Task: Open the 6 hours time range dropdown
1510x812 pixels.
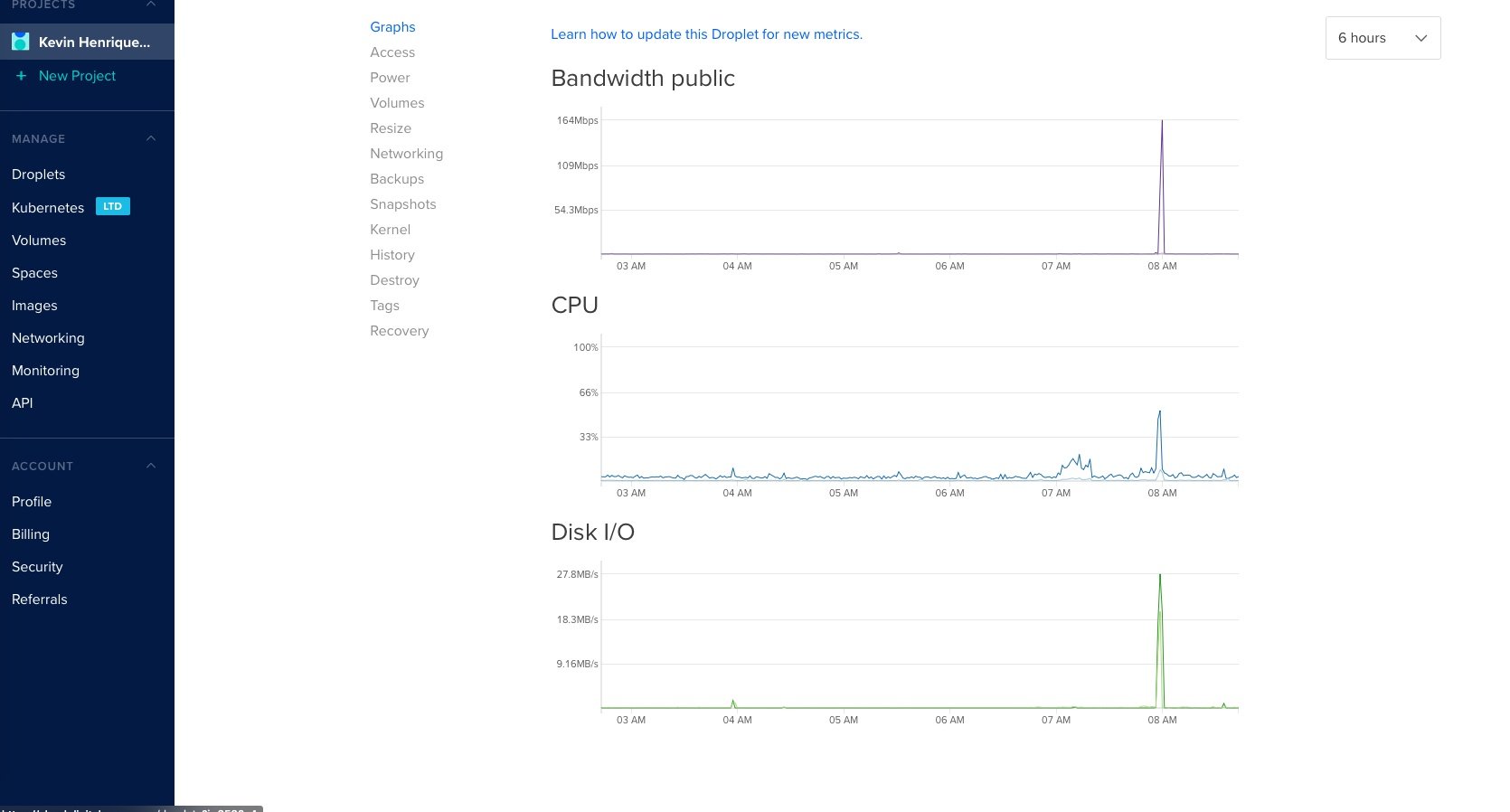Action: pyautogui.click(x=1382, y=38)
